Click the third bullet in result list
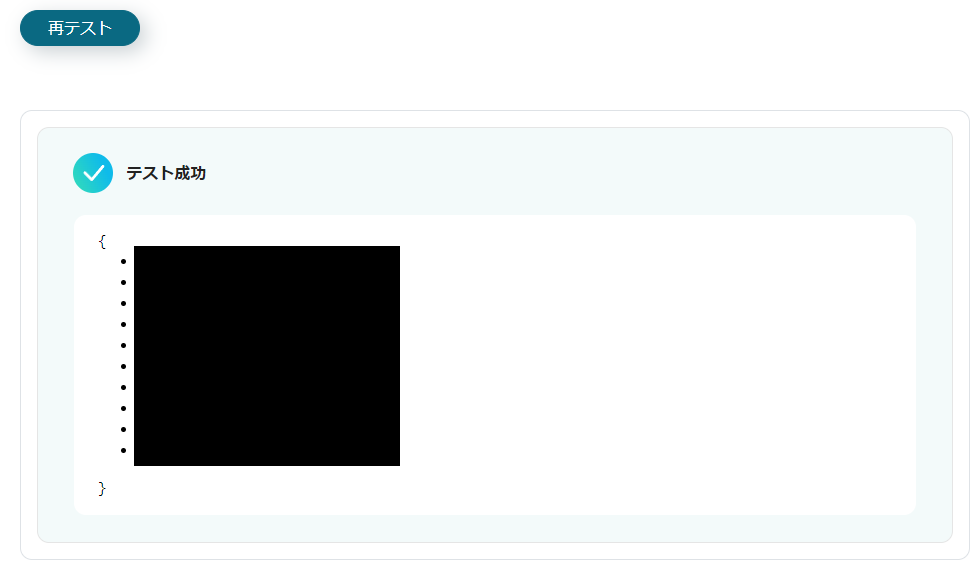 pyautogui.click(x=124, y=304)
